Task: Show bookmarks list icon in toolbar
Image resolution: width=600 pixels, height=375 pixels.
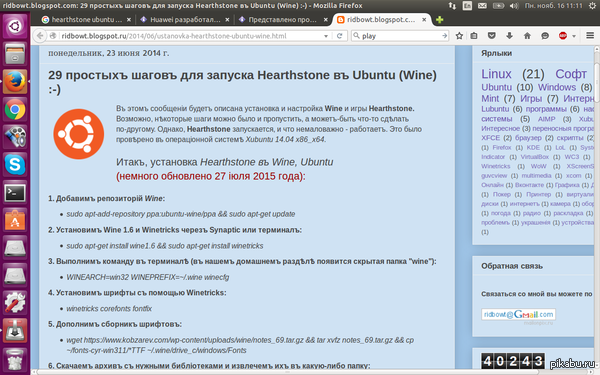Action: [x=474, y=36]
